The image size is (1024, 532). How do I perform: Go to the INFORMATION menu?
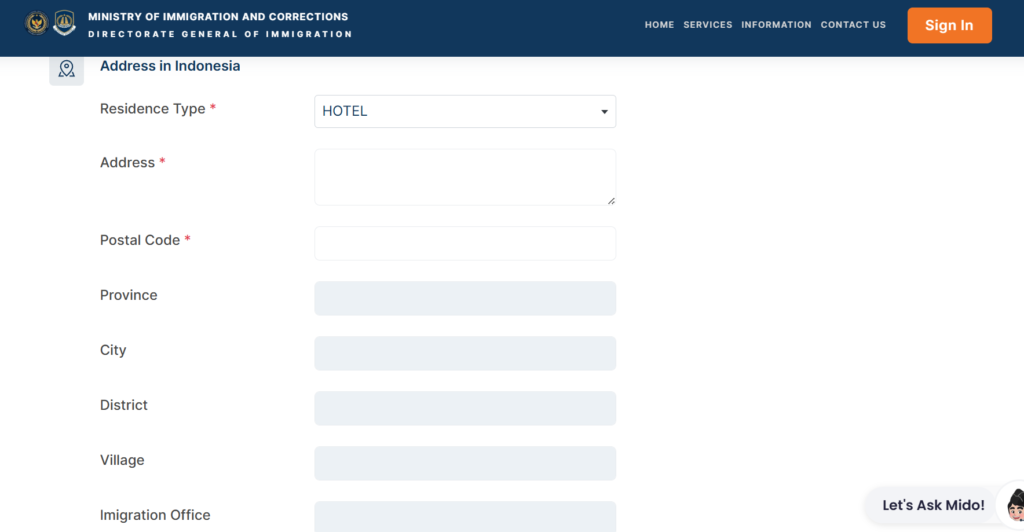(x=776, y=25)
